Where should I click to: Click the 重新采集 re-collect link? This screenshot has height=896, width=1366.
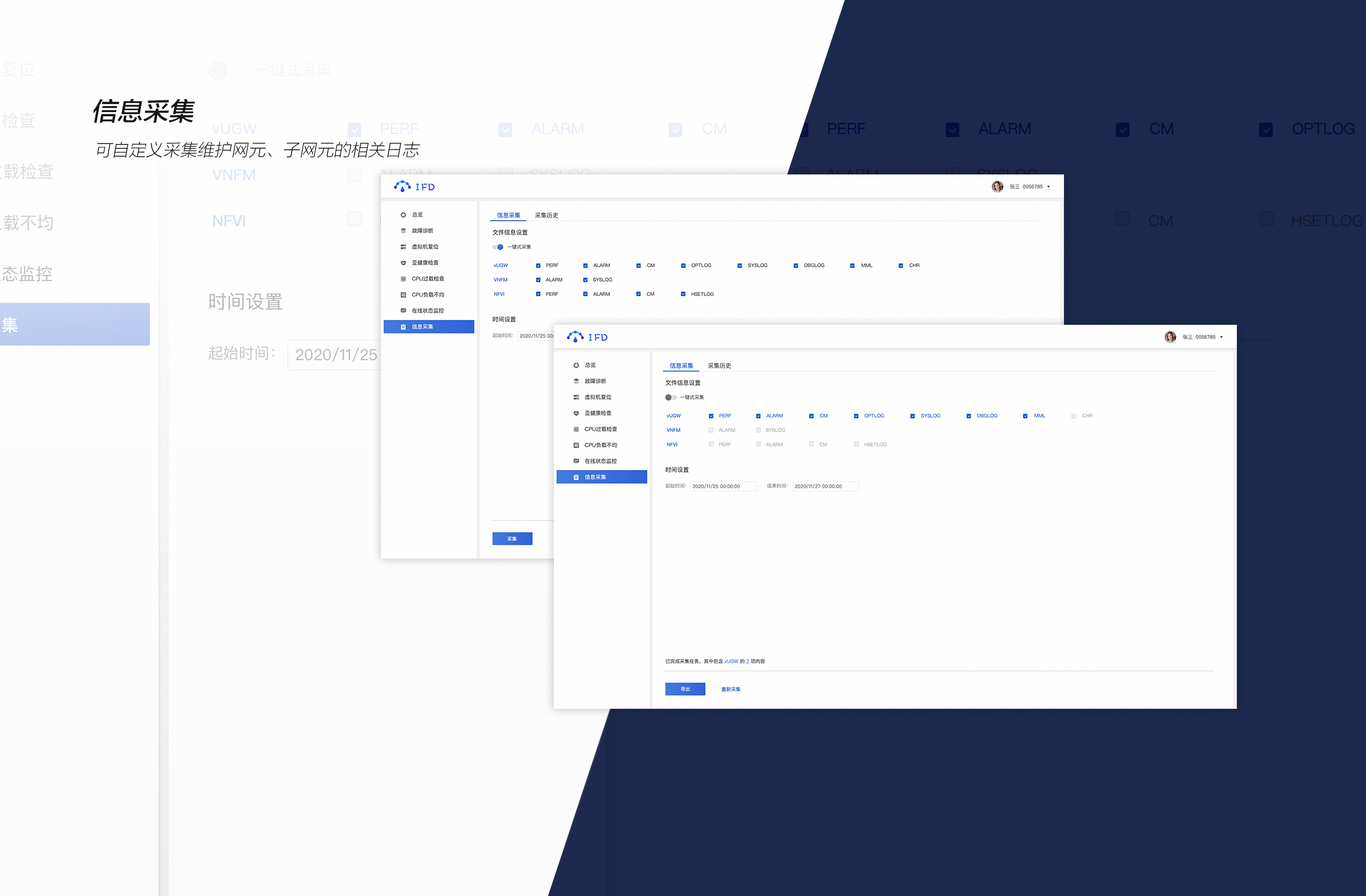pyautogui.click(x=730, y=689)
